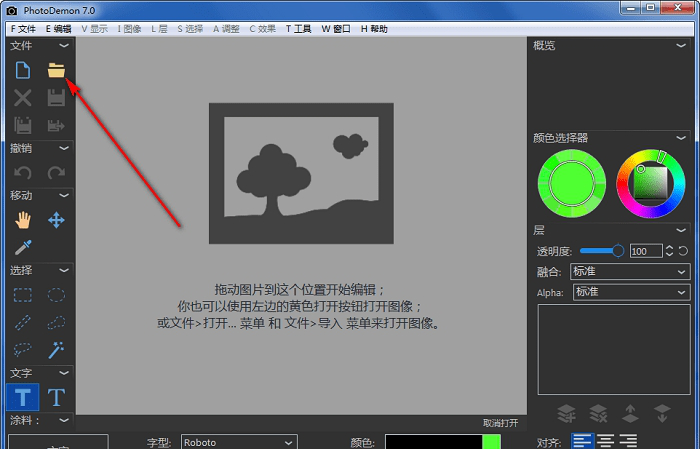Click the 透明度 opacity slider
The width and height of the screenshot is (700, 466).
click(x=601, y=250)
